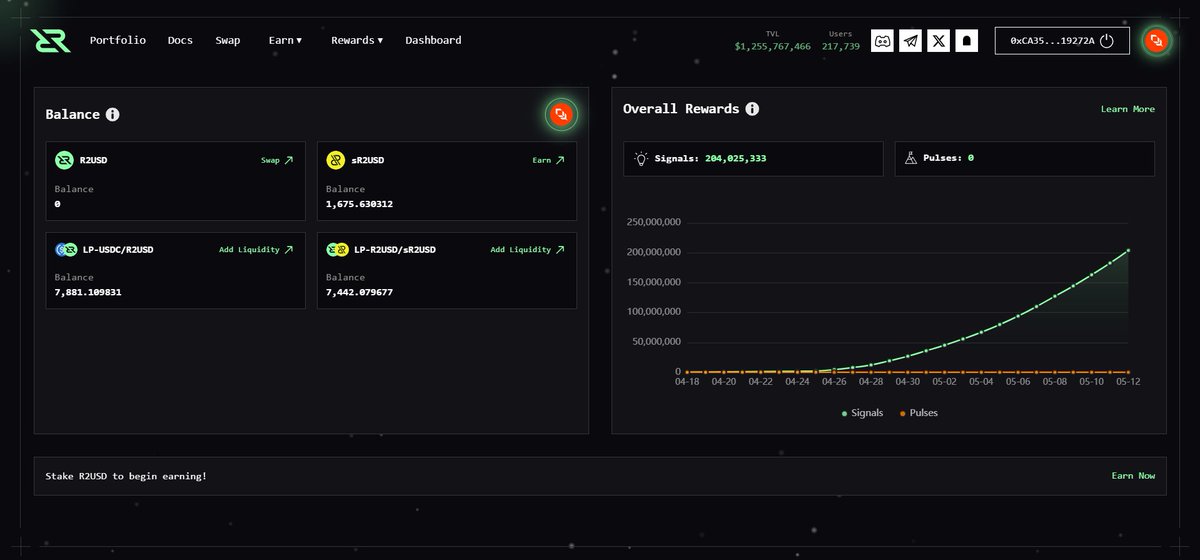Click the TVL value $1,255,767,466
This screenshot has width=1200, height=560.
[773, 46]
